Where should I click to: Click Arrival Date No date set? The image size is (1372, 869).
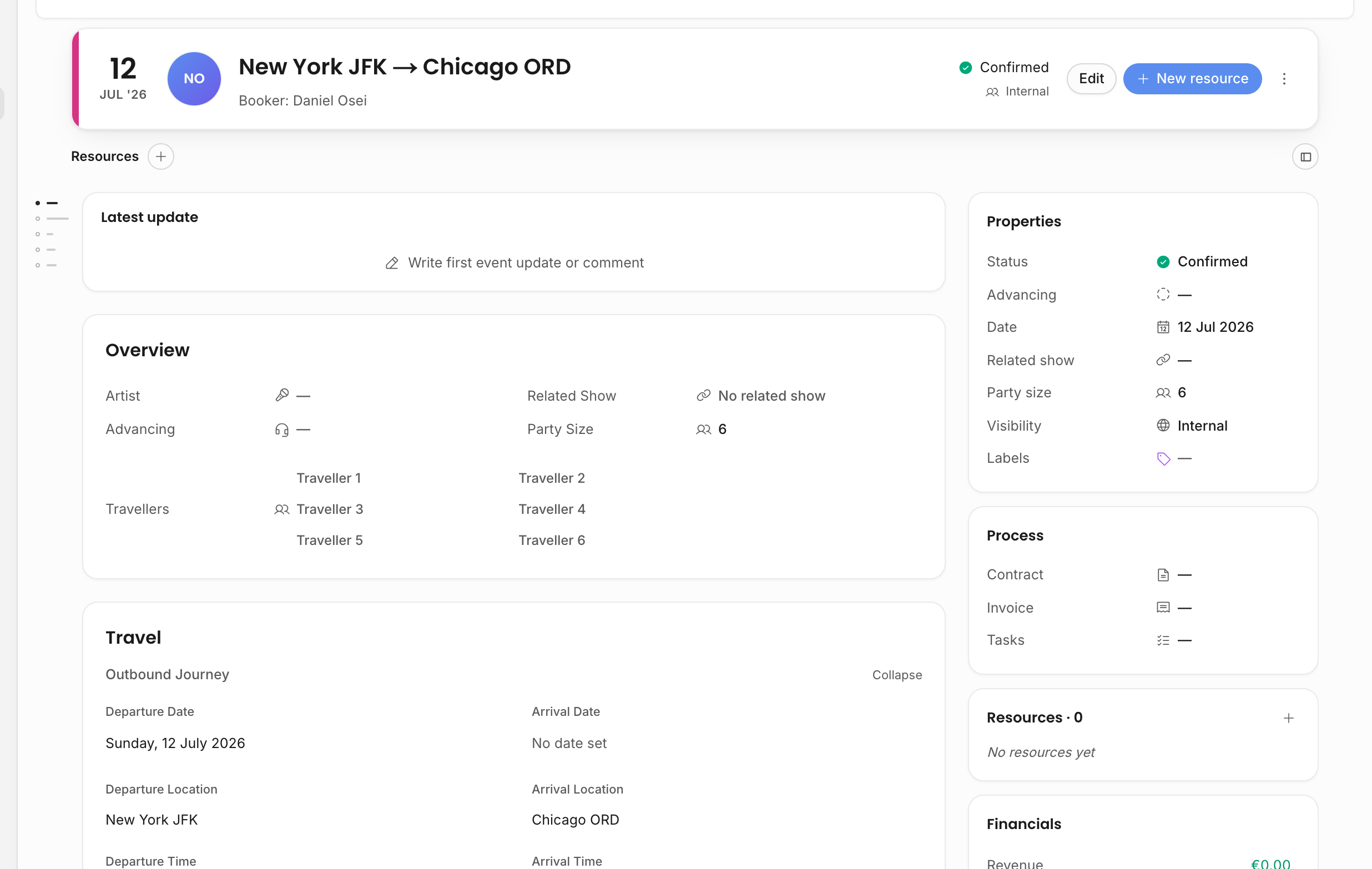coord(569,743)
